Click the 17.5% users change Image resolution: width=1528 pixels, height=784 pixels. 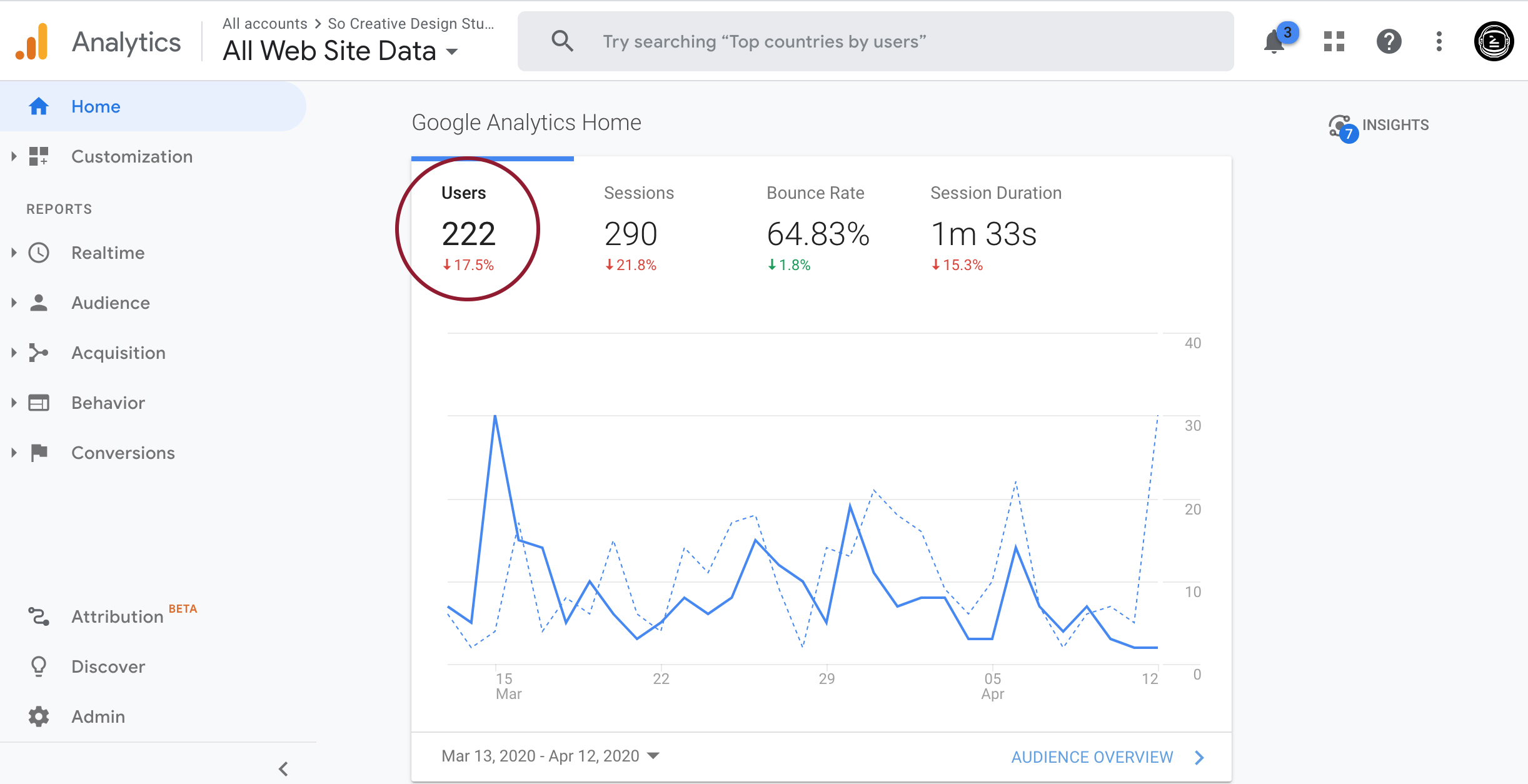(x=468, y=265)
